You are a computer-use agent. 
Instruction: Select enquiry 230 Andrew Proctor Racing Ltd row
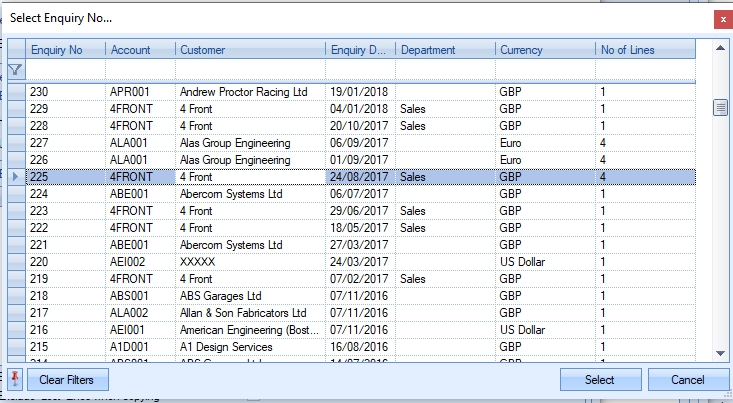(x=250, y=92)
